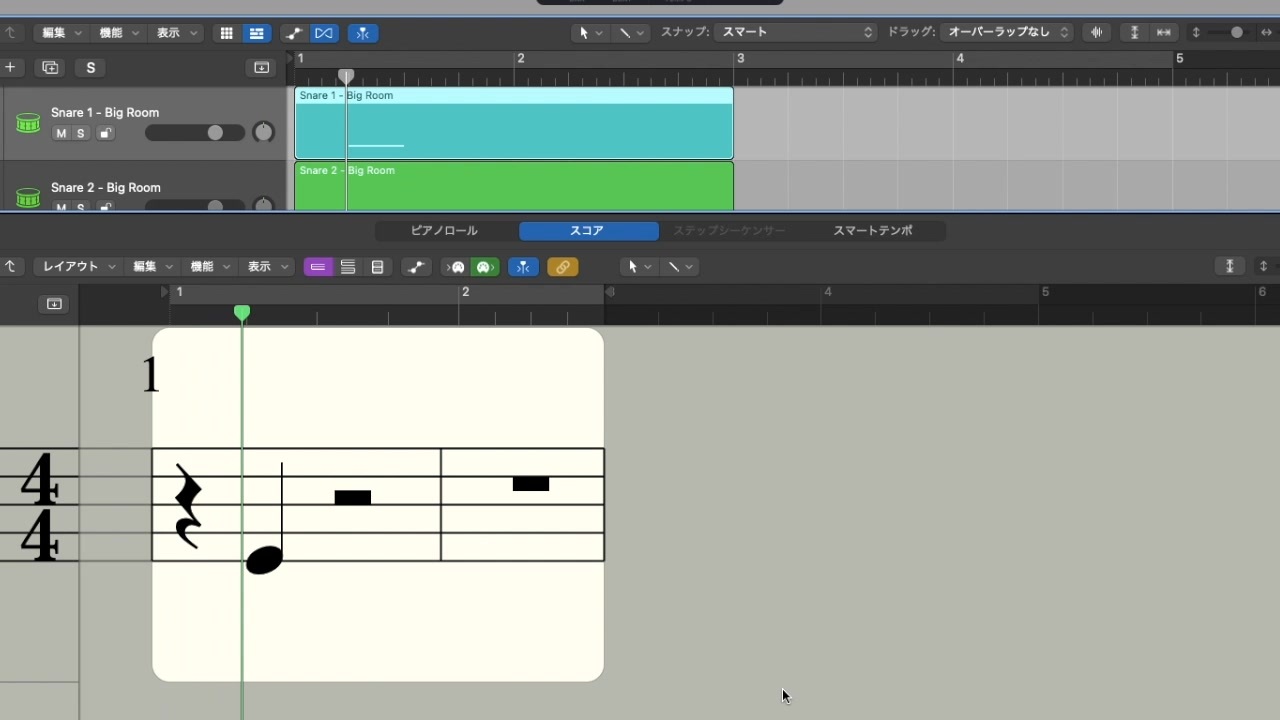1280x720 pixels.
Task: Open the 表示 menu in the tracks toolbar
Action: (176, 33)
